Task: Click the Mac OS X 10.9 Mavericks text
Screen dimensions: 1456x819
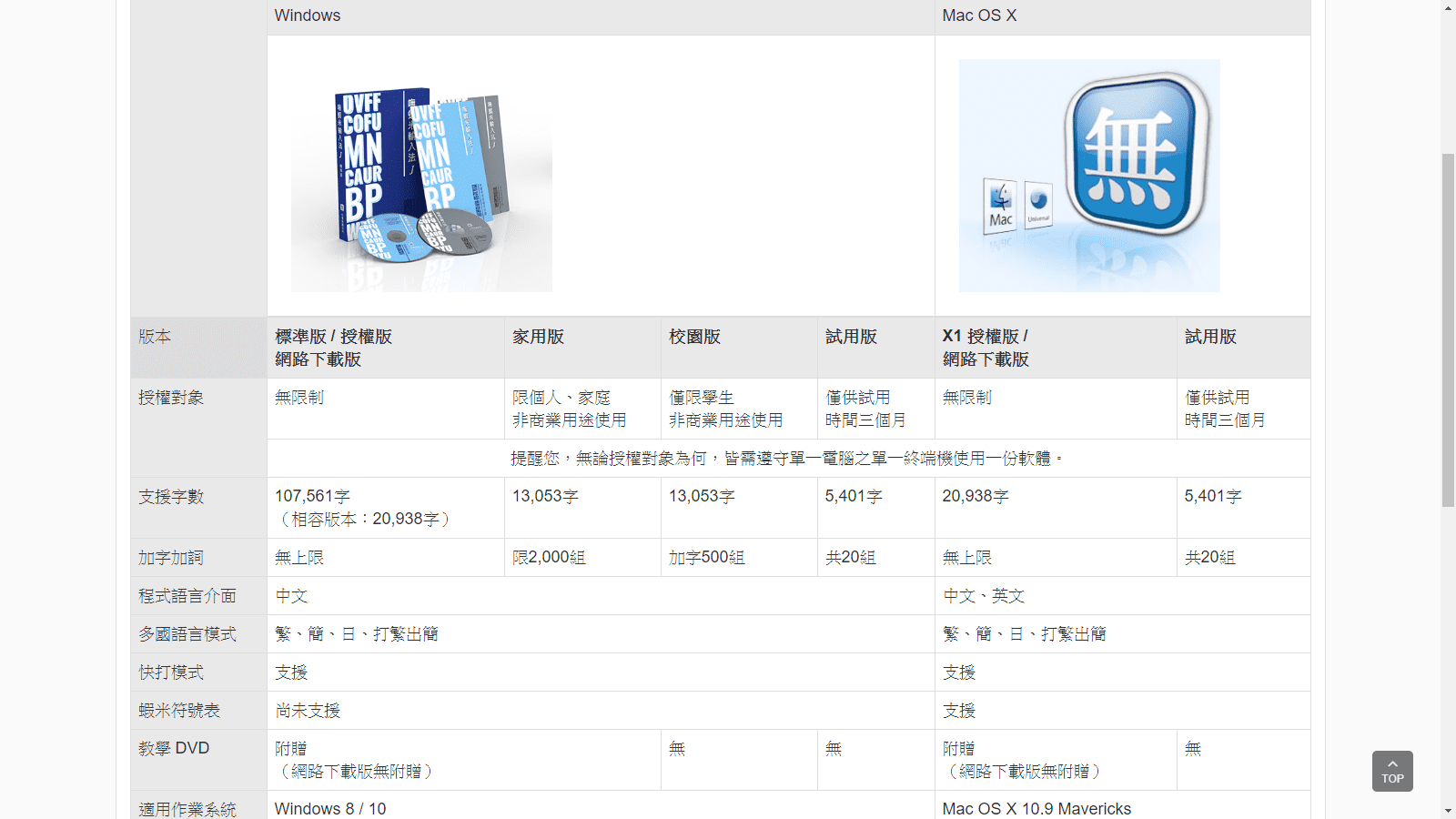Action: 1036,808
